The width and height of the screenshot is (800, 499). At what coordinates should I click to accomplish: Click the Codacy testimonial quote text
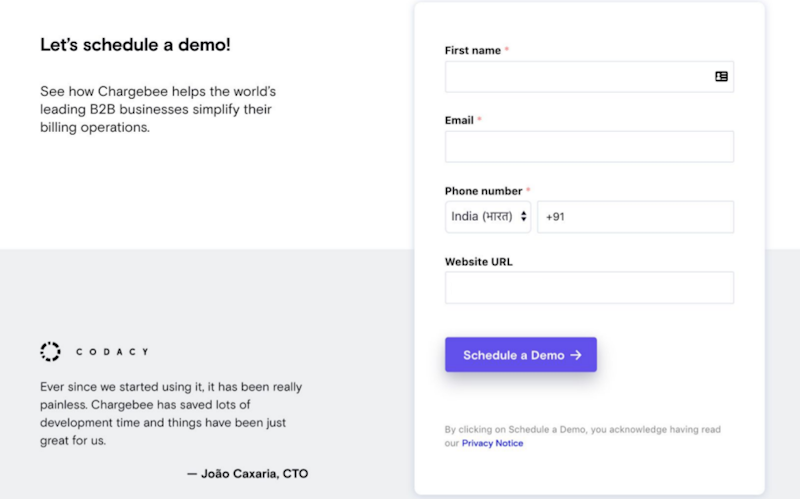(x=170, y=413)
